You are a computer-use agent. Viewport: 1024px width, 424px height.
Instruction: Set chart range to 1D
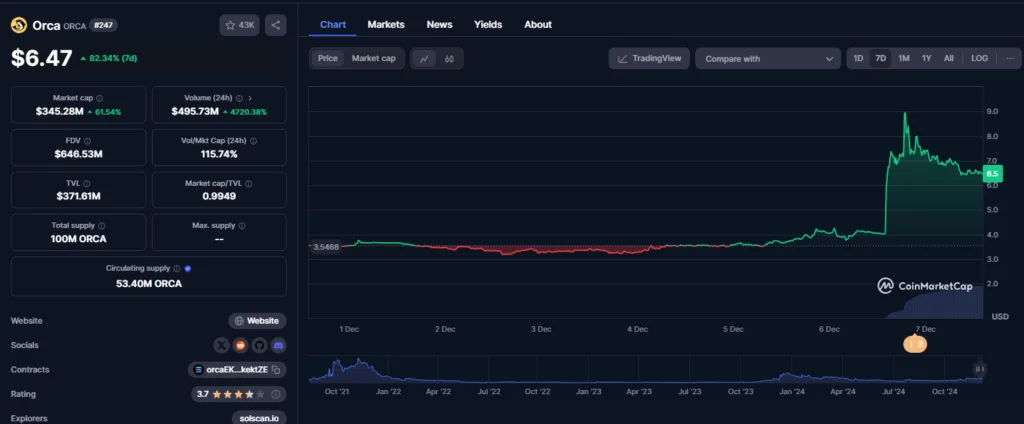(858, 58)
